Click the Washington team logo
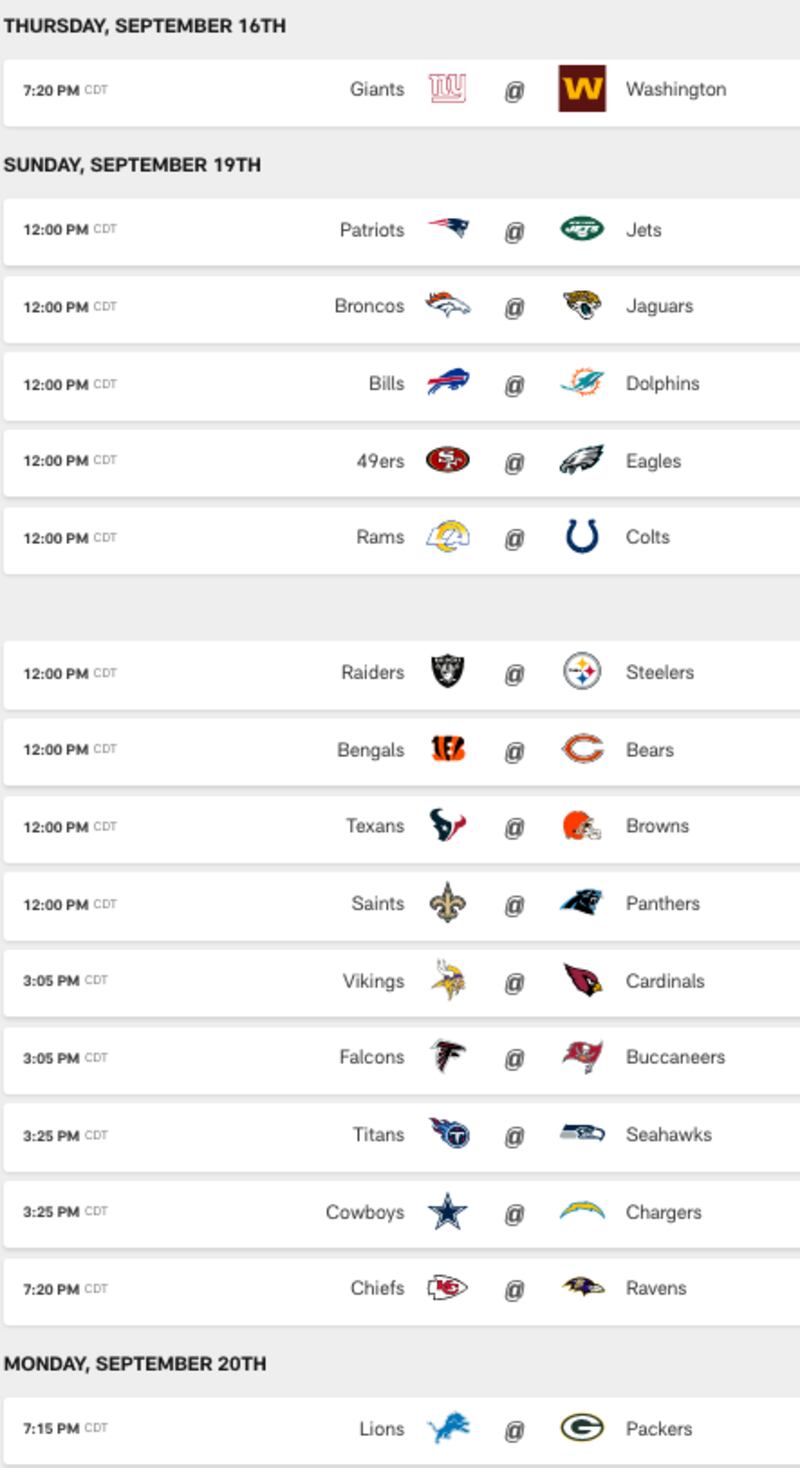 click(x=582, y=89)
